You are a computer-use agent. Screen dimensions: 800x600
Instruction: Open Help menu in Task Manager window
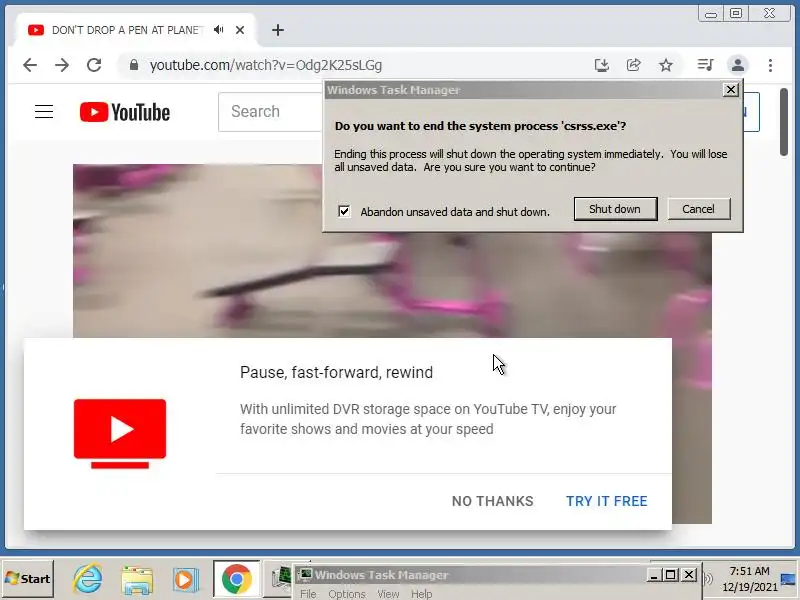(x=421, y=594)
